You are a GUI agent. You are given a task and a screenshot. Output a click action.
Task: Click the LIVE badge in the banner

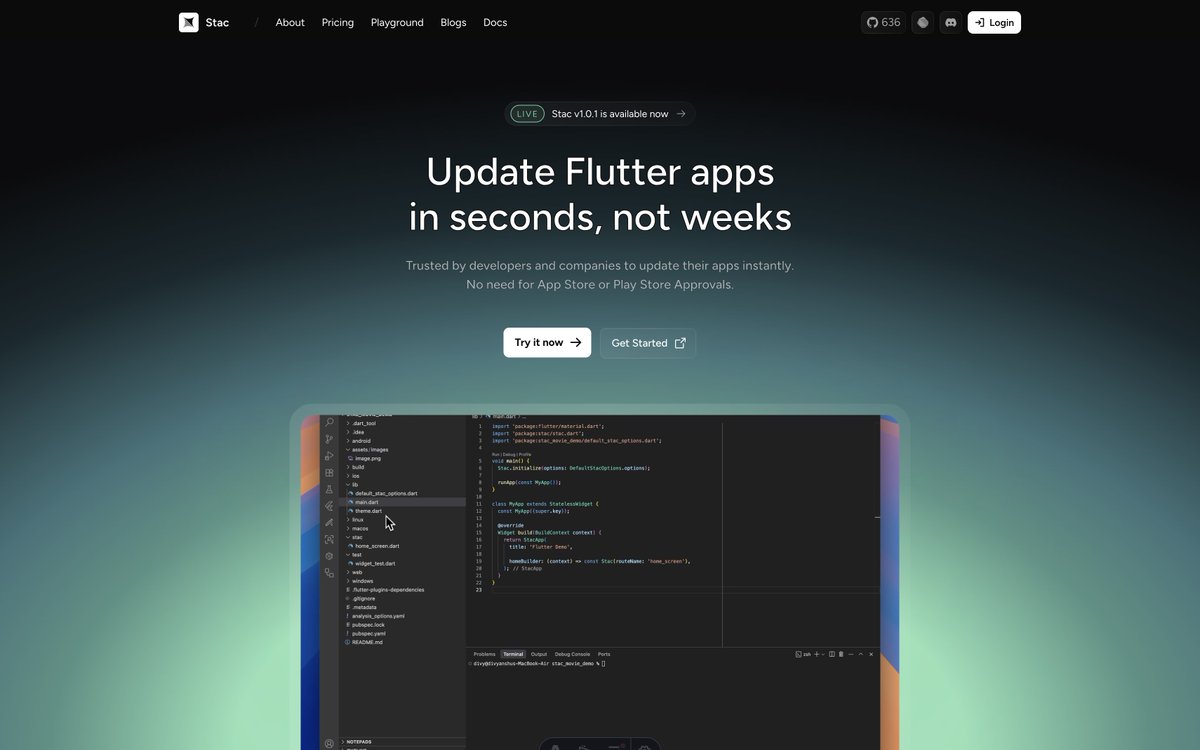point(527,114)
